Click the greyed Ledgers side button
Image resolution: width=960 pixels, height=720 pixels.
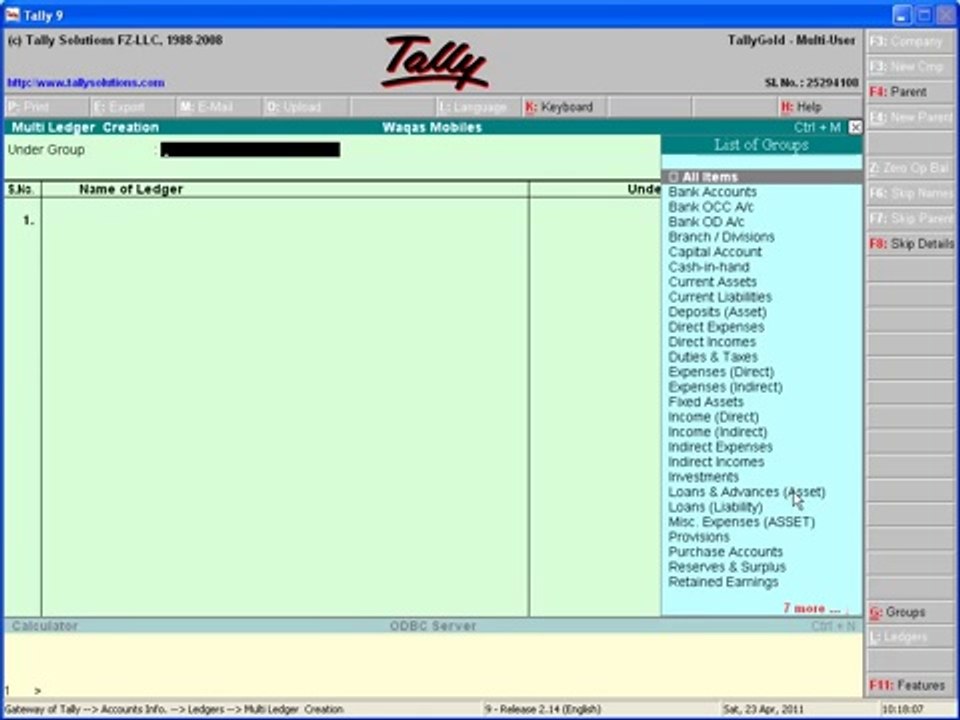pyautogui.click(x=911, y=637)
